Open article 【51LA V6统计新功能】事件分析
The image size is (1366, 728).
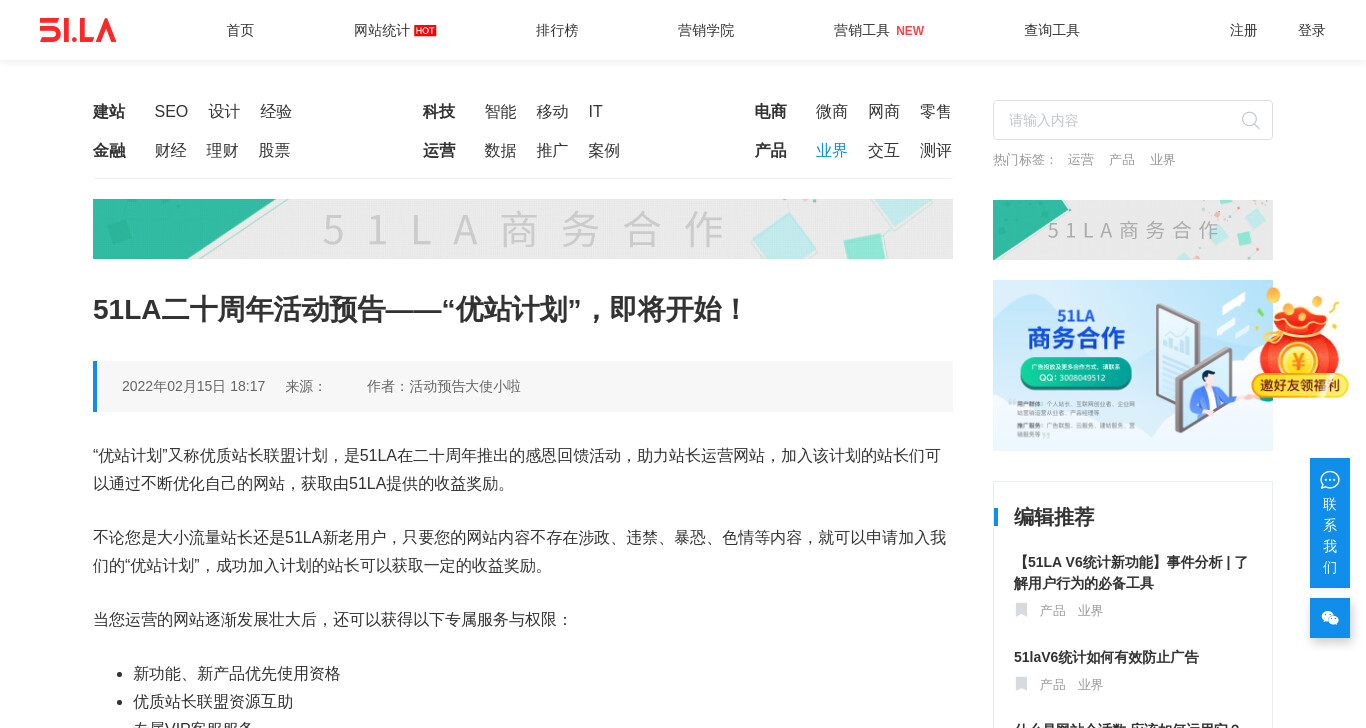1131,572
